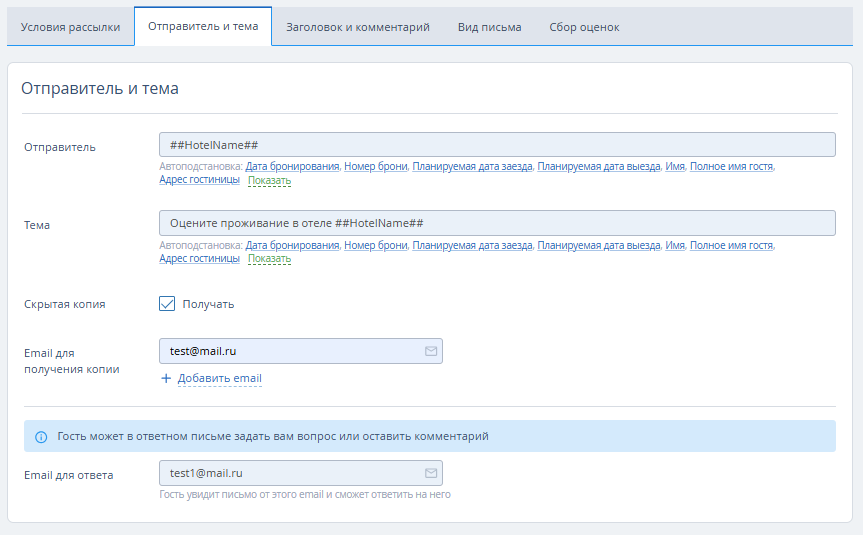Click the Добавить email link
The image size is (863, 535).
click(220, 378)
